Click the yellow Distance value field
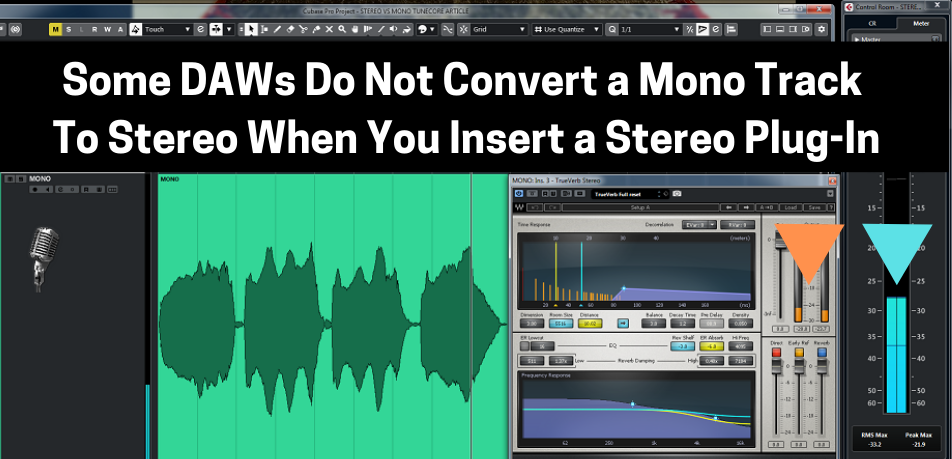The image size is (952, 459). [590, 324]
